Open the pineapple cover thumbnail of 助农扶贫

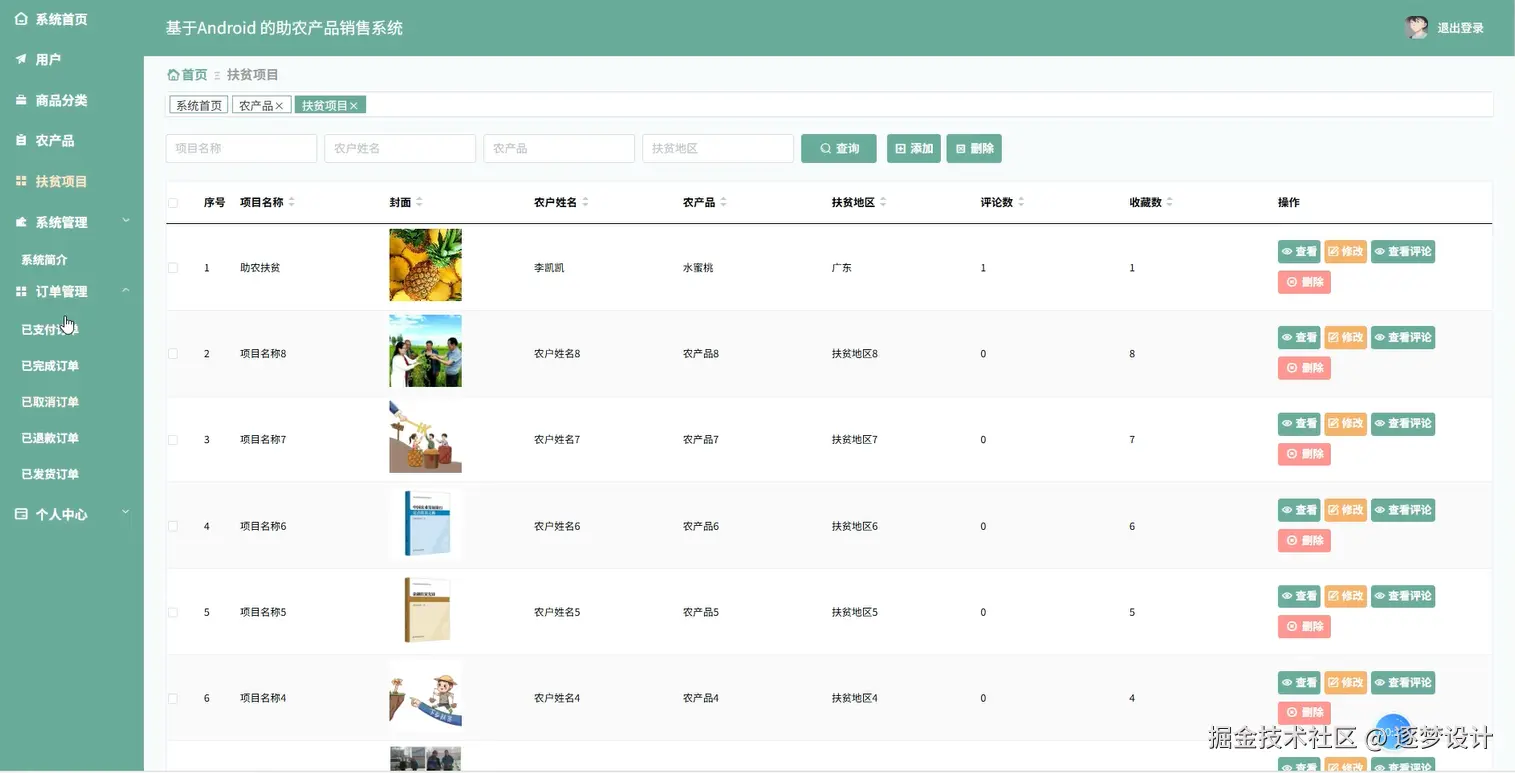coord(425,265)
